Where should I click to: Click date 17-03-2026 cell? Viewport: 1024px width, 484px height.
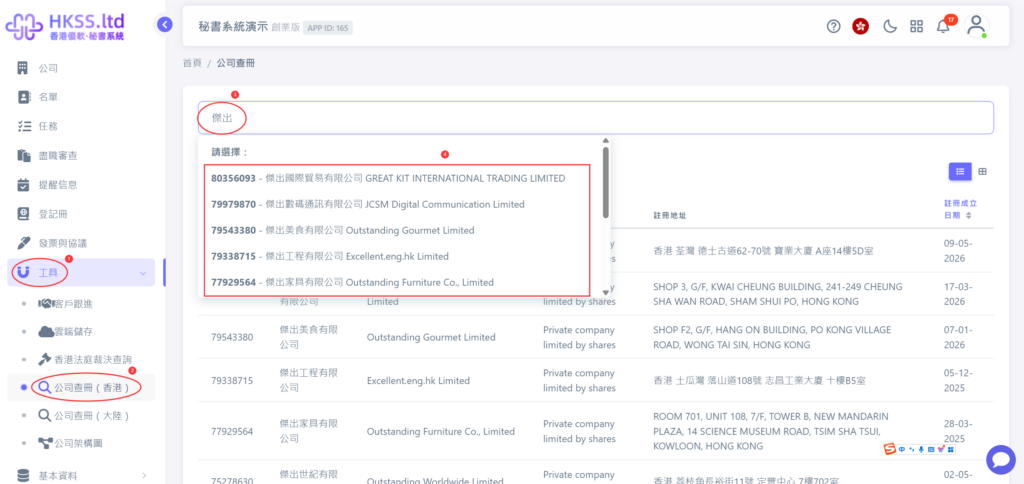(x=959, y=294)
